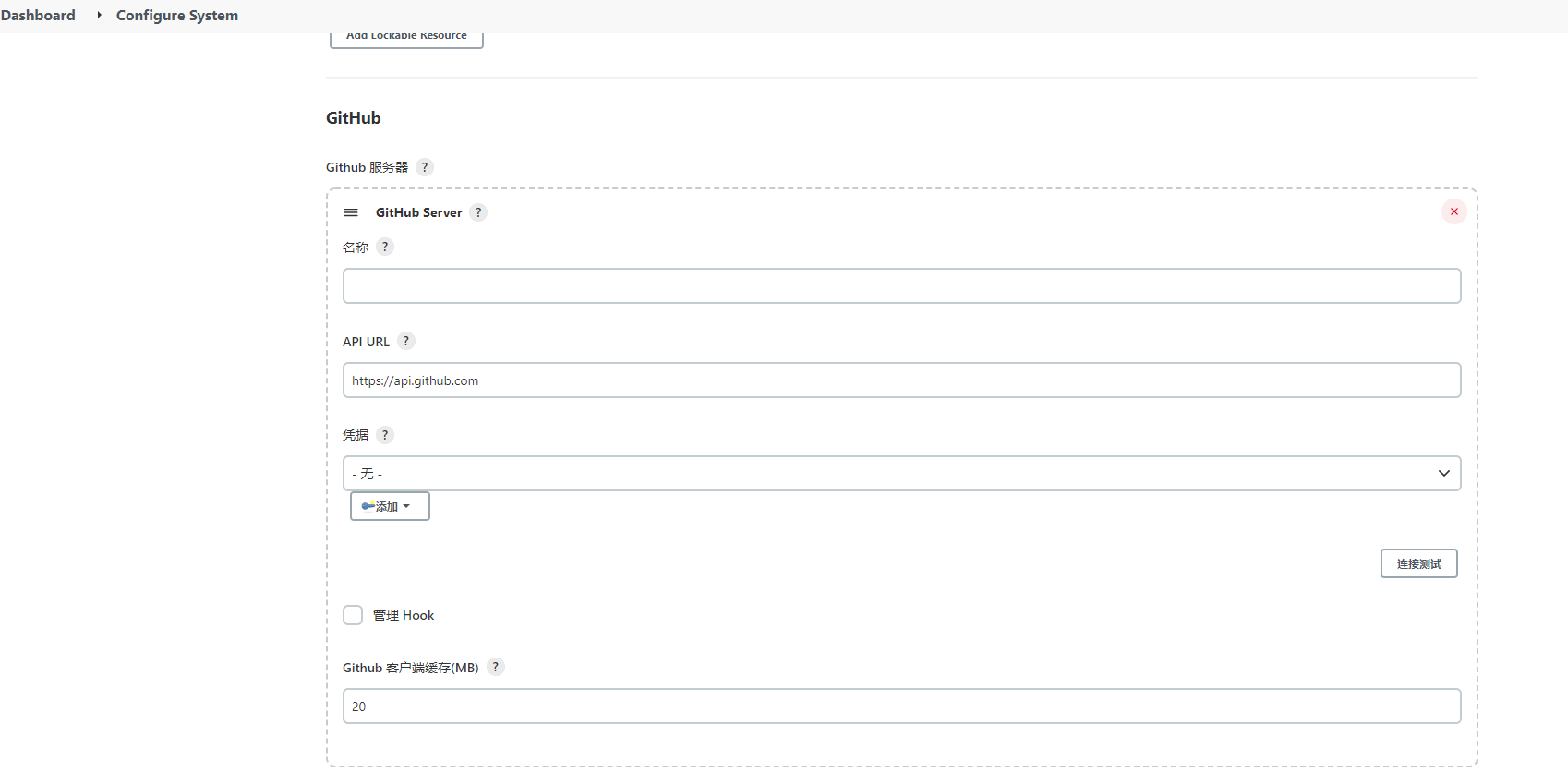Viewport: 1568px width, 773px height.
Task: Click the breadcrumb arrow after Dashboard
Action: (x=99, y=16)
